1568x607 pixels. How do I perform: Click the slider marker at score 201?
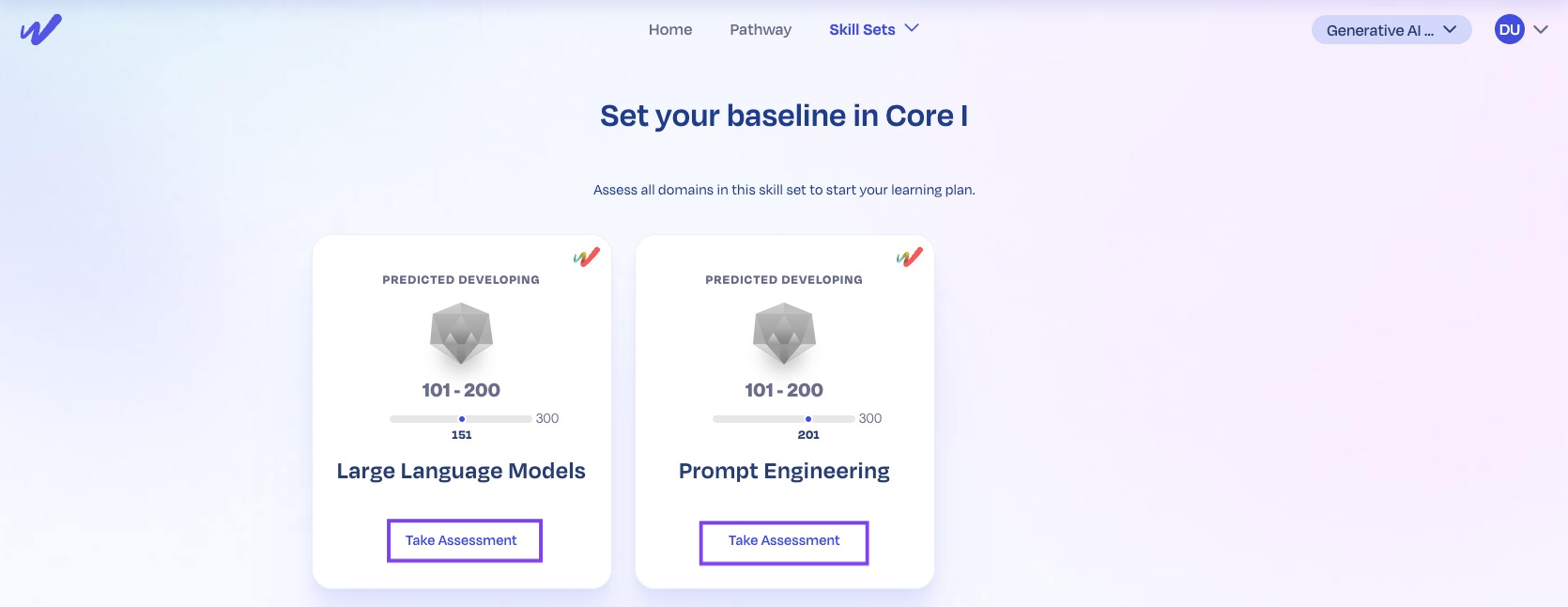click(x=808, y=418)
